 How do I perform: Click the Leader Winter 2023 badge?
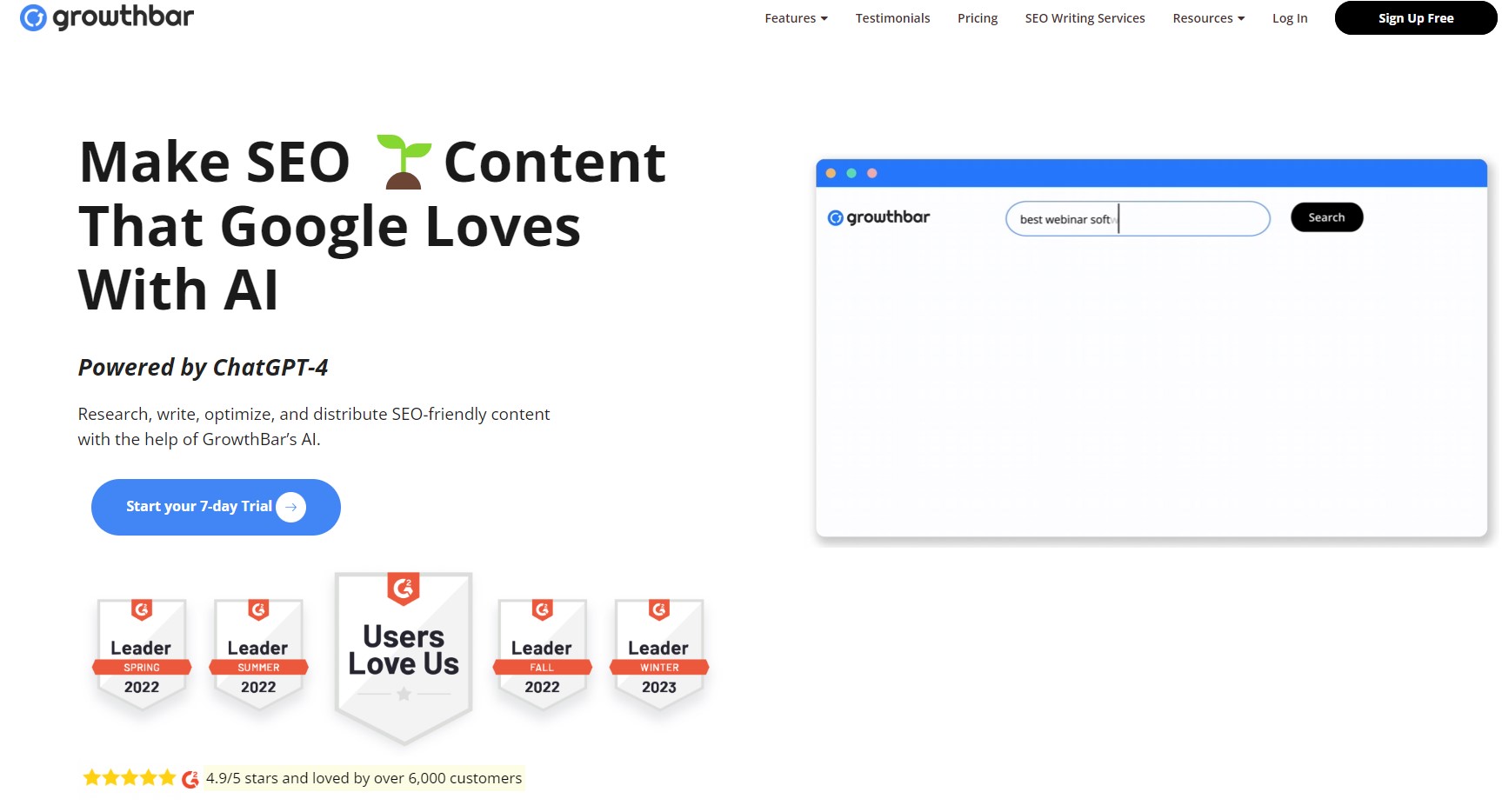pos(659,654)
